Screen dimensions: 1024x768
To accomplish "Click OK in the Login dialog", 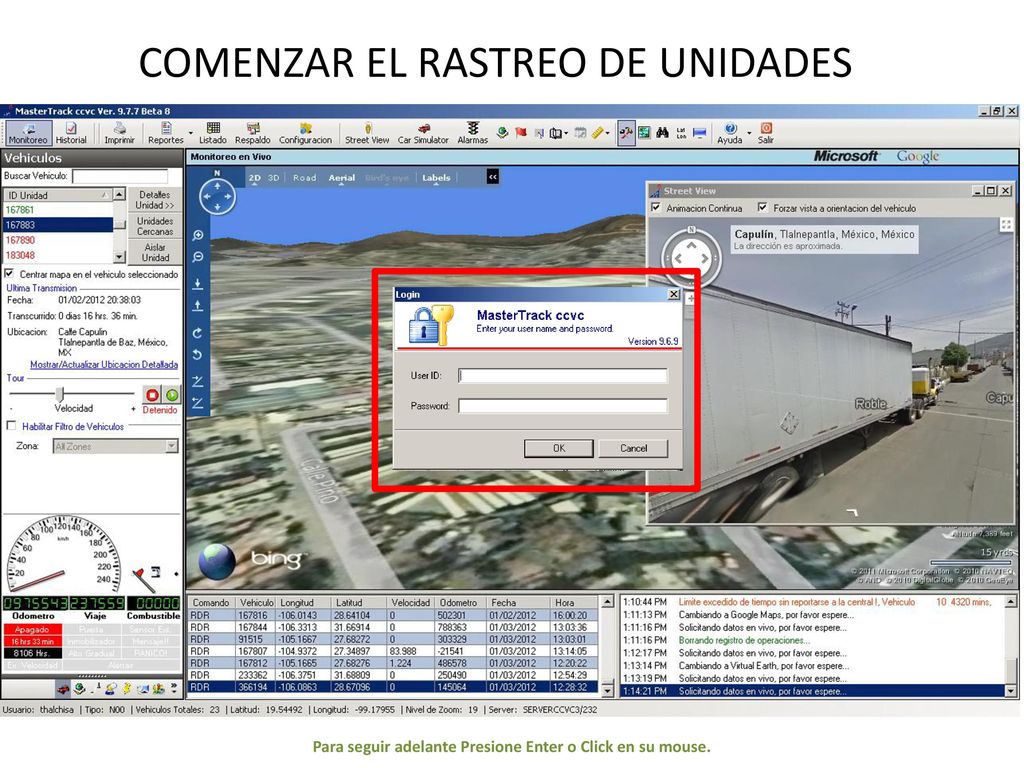I will pyautogui.click(x=559, y=448).
